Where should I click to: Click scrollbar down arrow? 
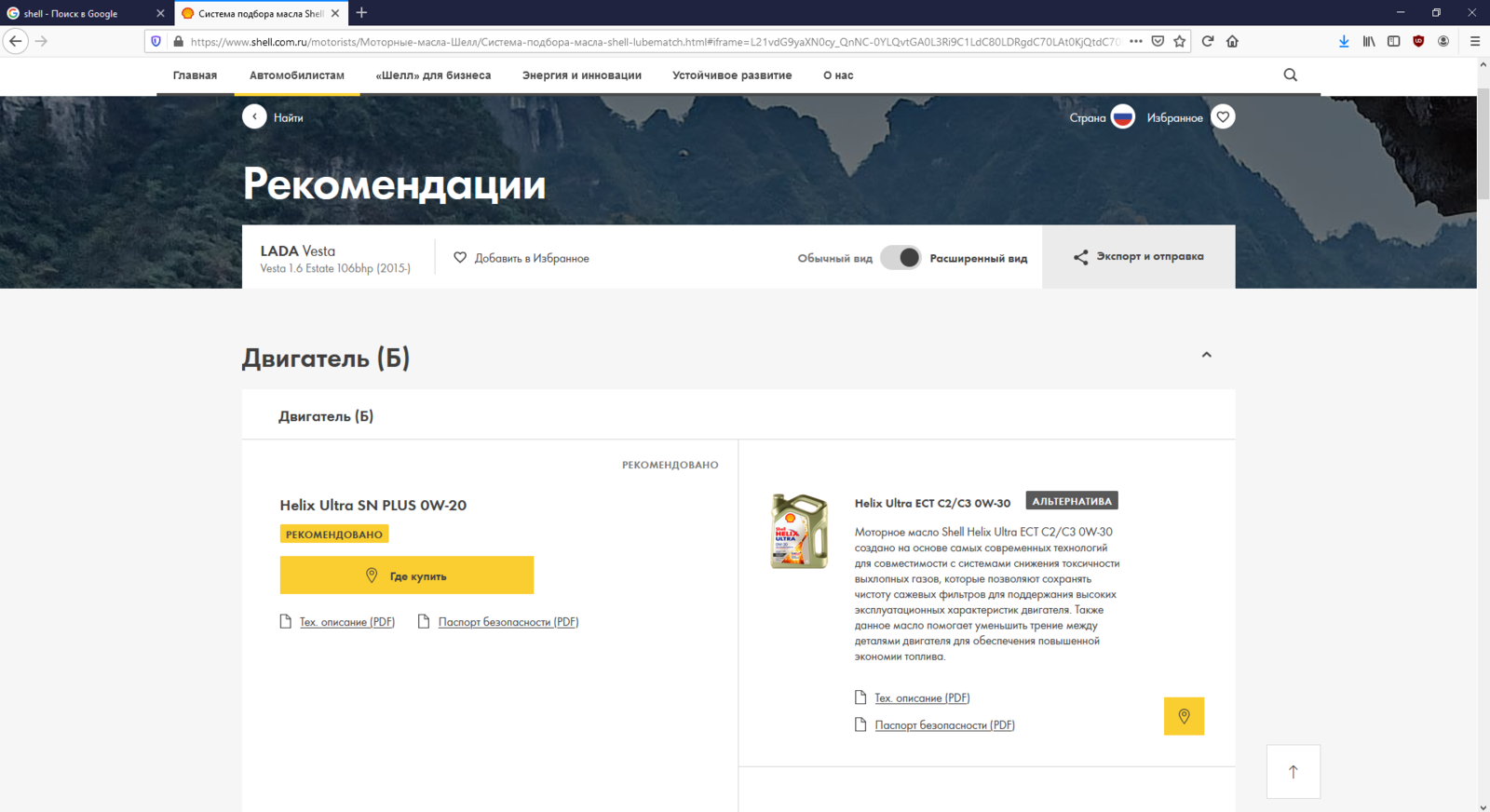coord(1483,806)
